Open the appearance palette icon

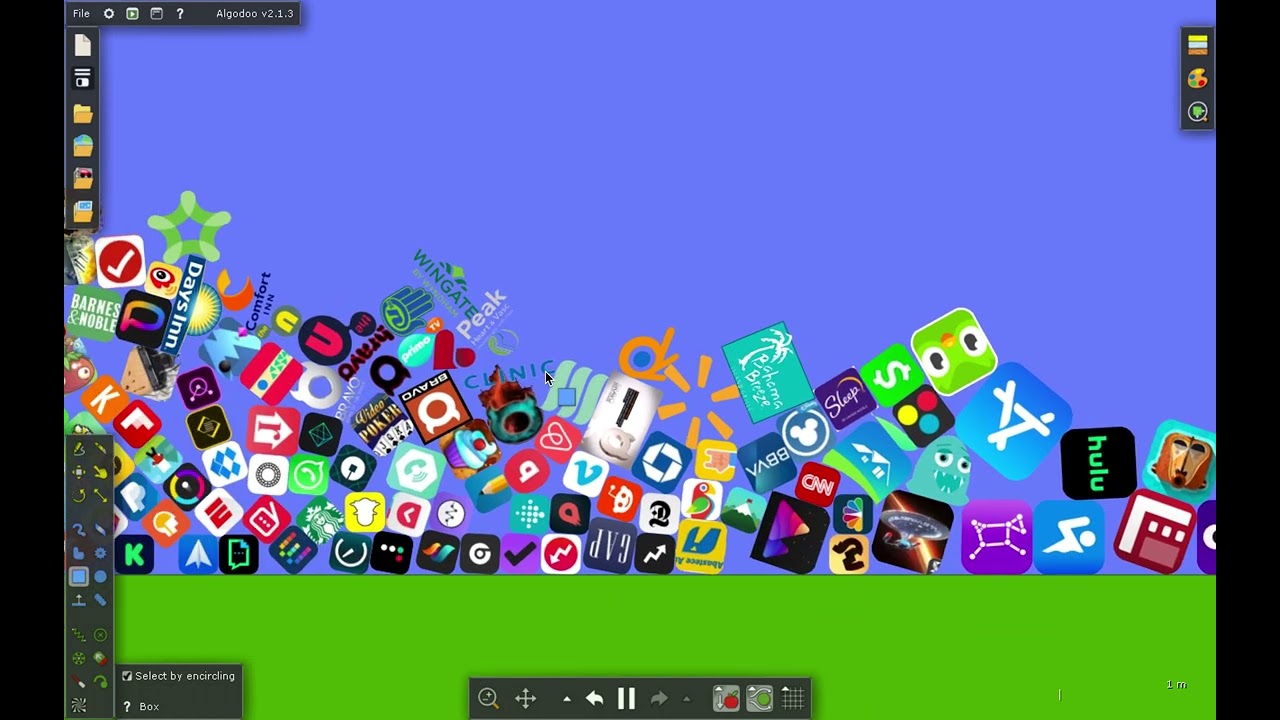1198,78
